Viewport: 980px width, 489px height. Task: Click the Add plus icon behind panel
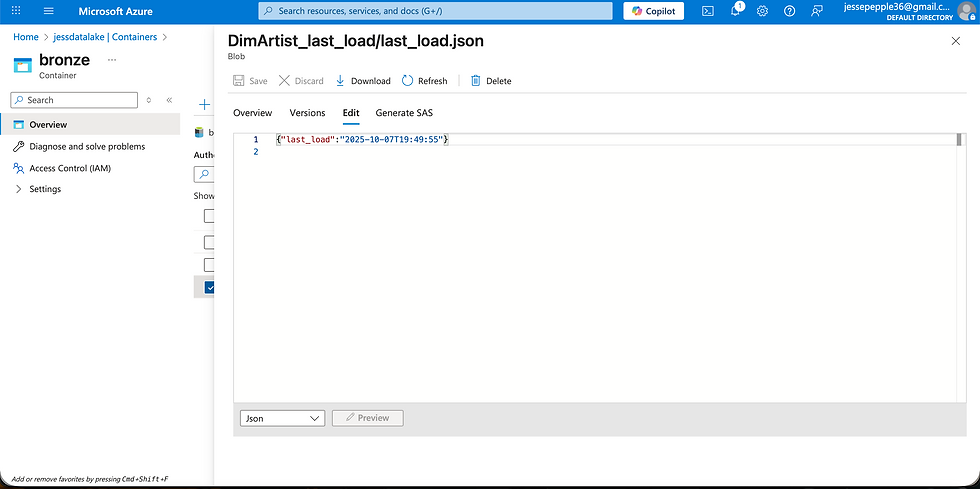coord(204,104)
